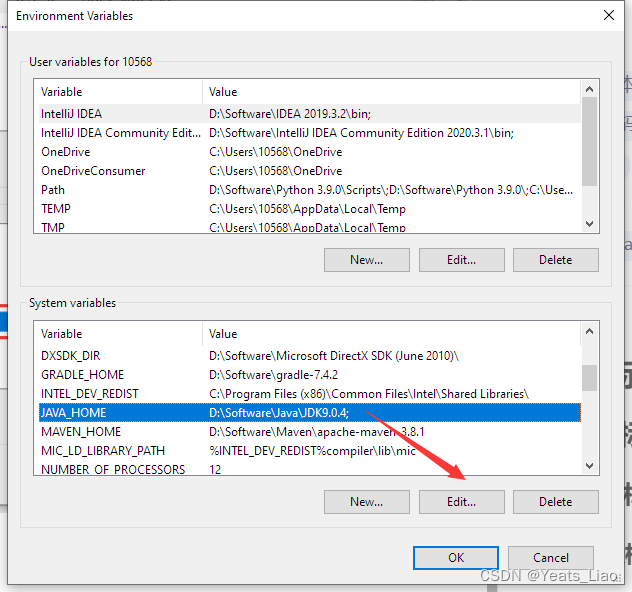Click value %INTEL_DEV_REDIST%compiler\lib\mic
This screenshot has width=632, height=592.
[312, 451]
